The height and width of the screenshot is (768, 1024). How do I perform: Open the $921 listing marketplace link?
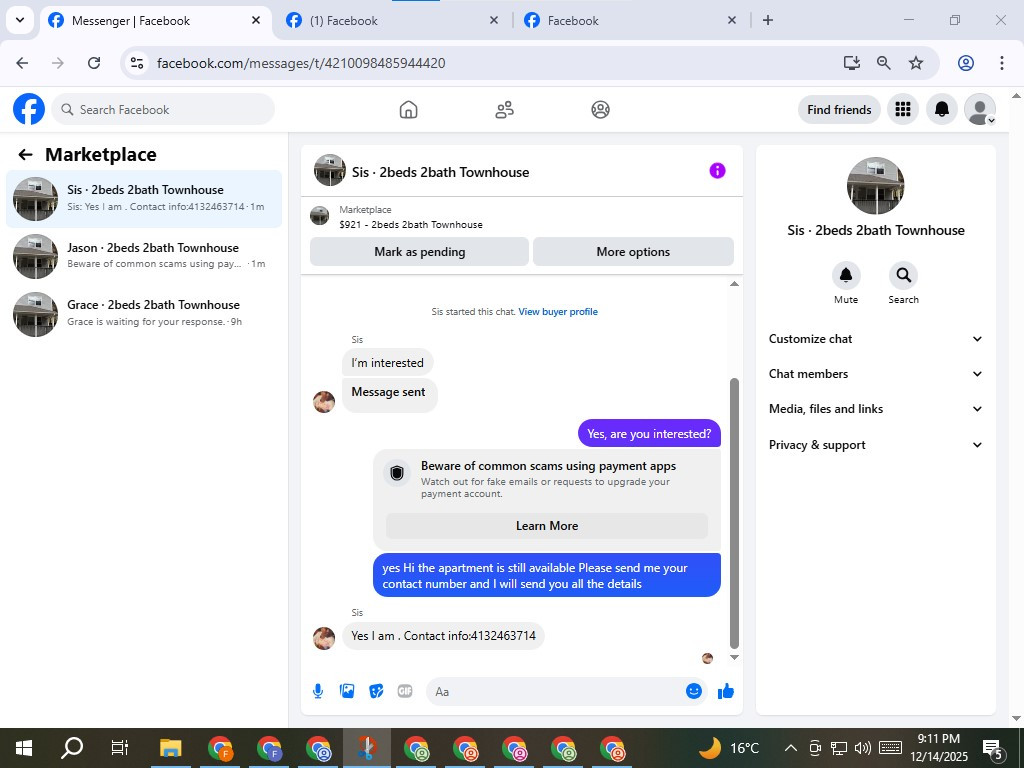[411, 224]
